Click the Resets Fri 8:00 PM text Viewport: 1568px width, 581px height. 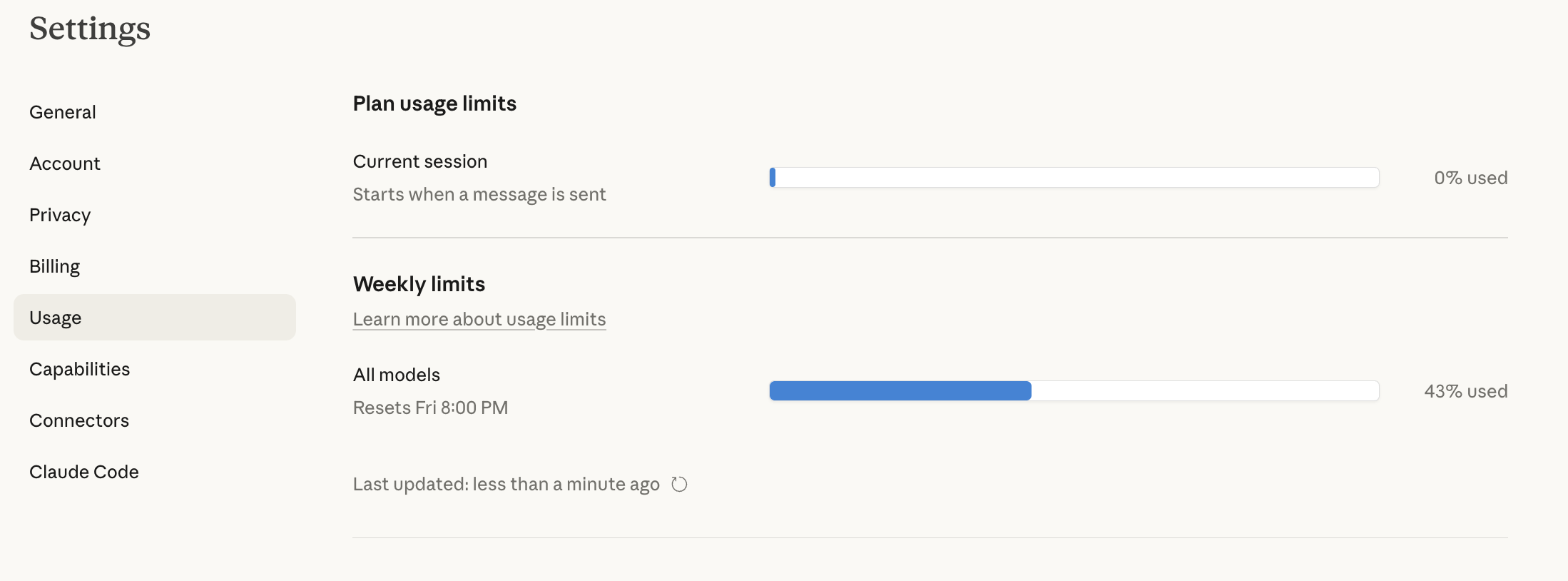click(430, 408)
